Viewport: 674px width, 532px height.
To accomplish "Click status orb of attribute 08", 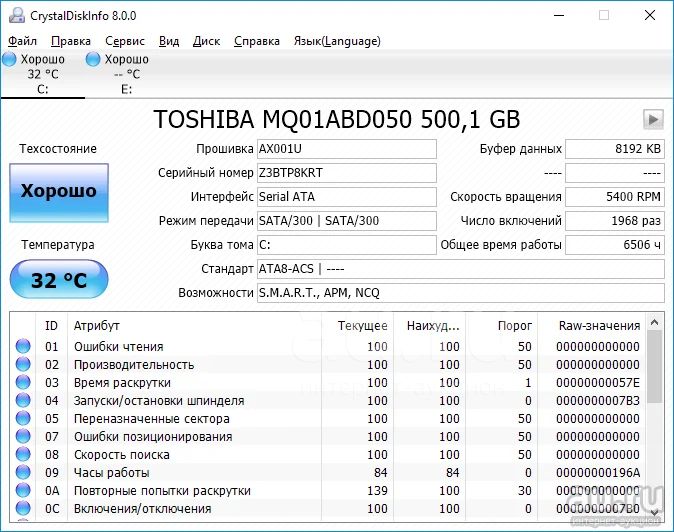I will [x=23, y=454].
